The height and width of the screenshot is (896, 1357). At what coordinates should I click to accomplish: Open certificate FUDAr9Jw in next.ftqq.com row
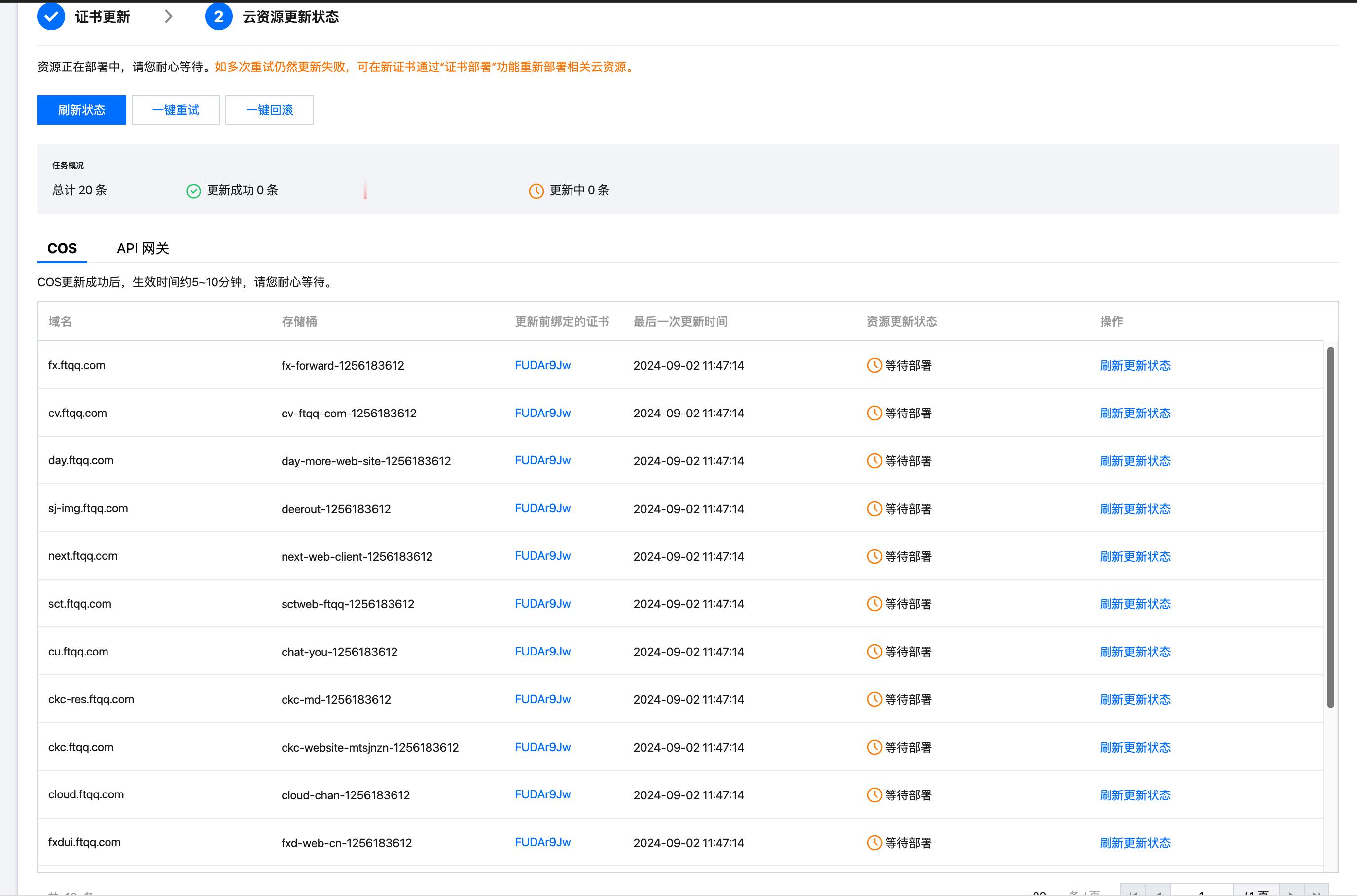tap(542, 556)
